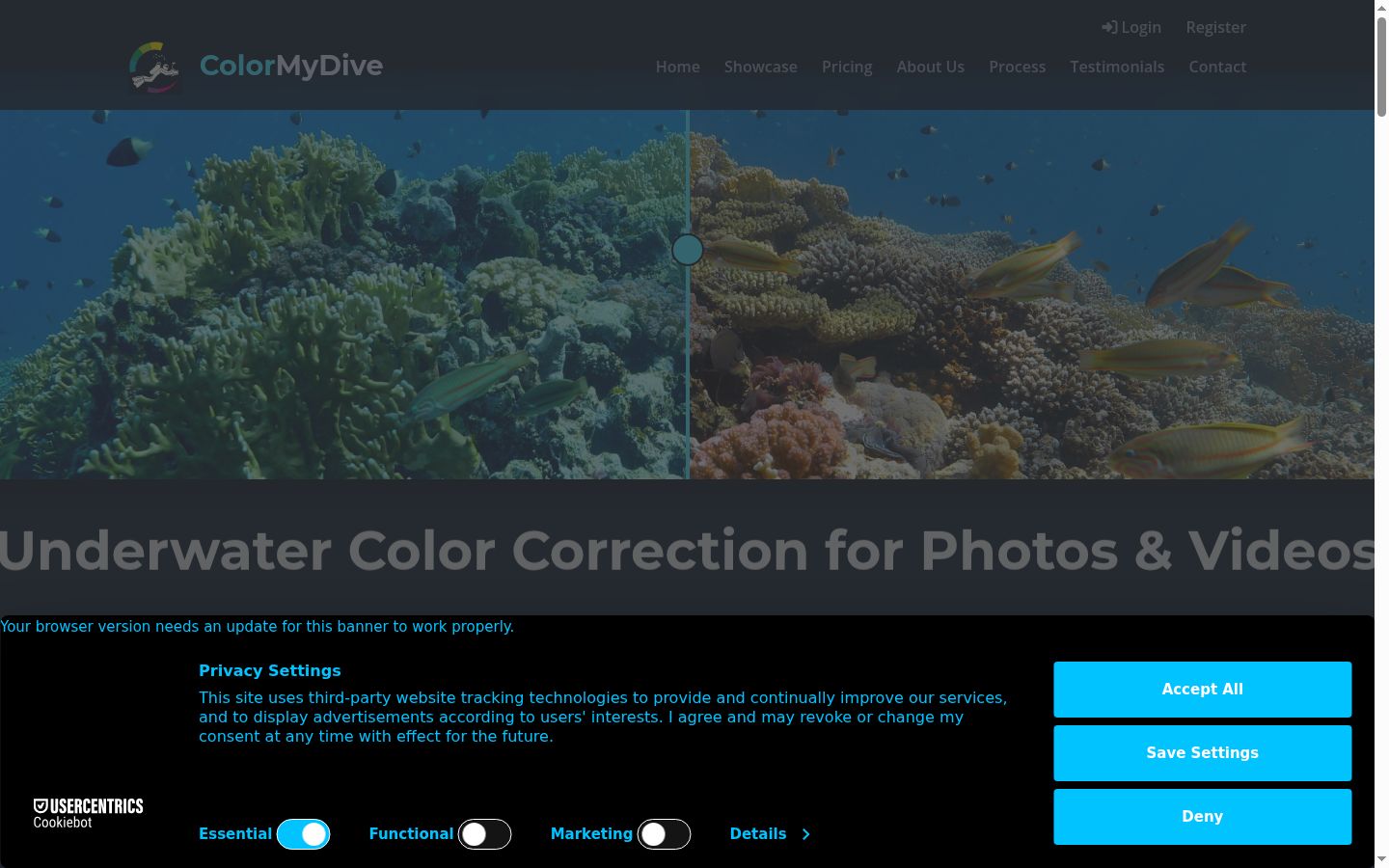Open the Pricing menu item

coord(847,67)
